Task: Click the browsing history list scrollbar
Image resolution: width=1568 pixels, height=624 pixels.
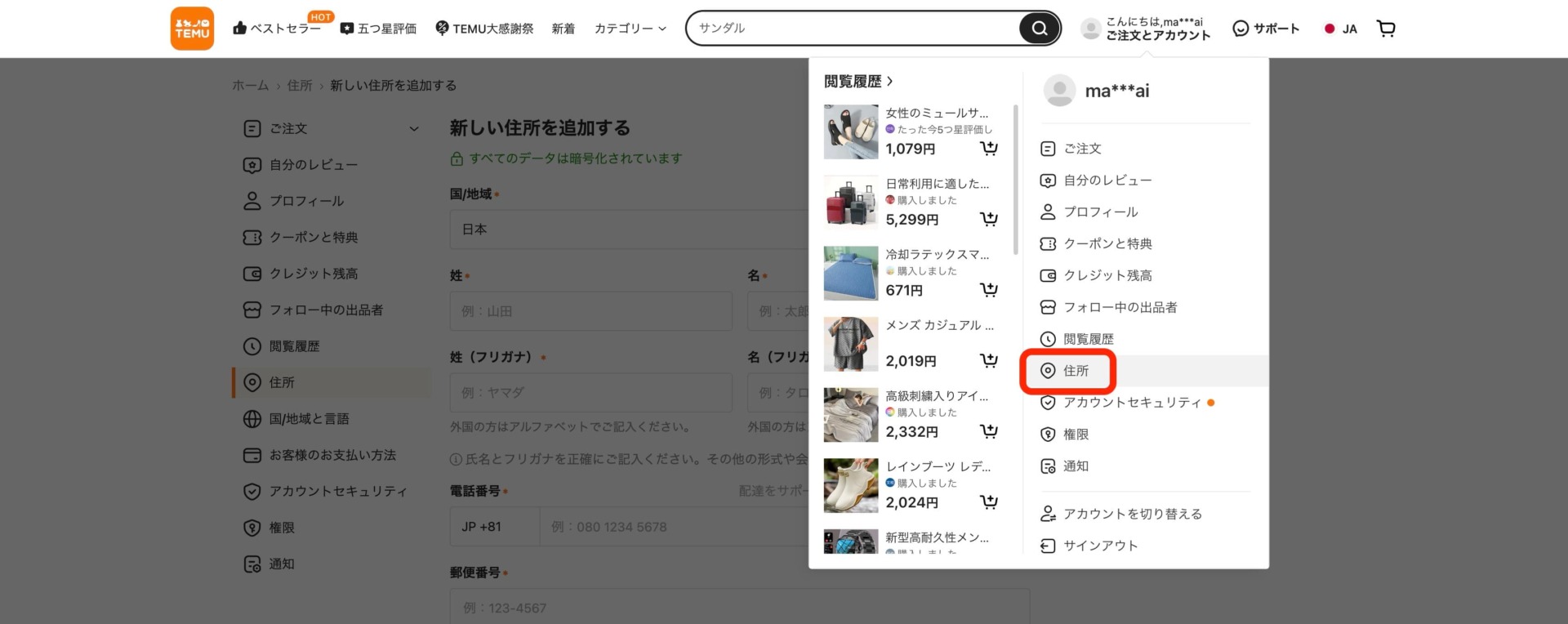Action: pos(1015,180)
